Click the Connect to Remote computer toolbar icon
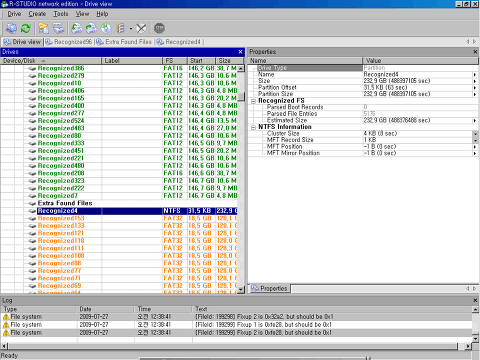Screen dimensions: 480x360 (11, 28)
